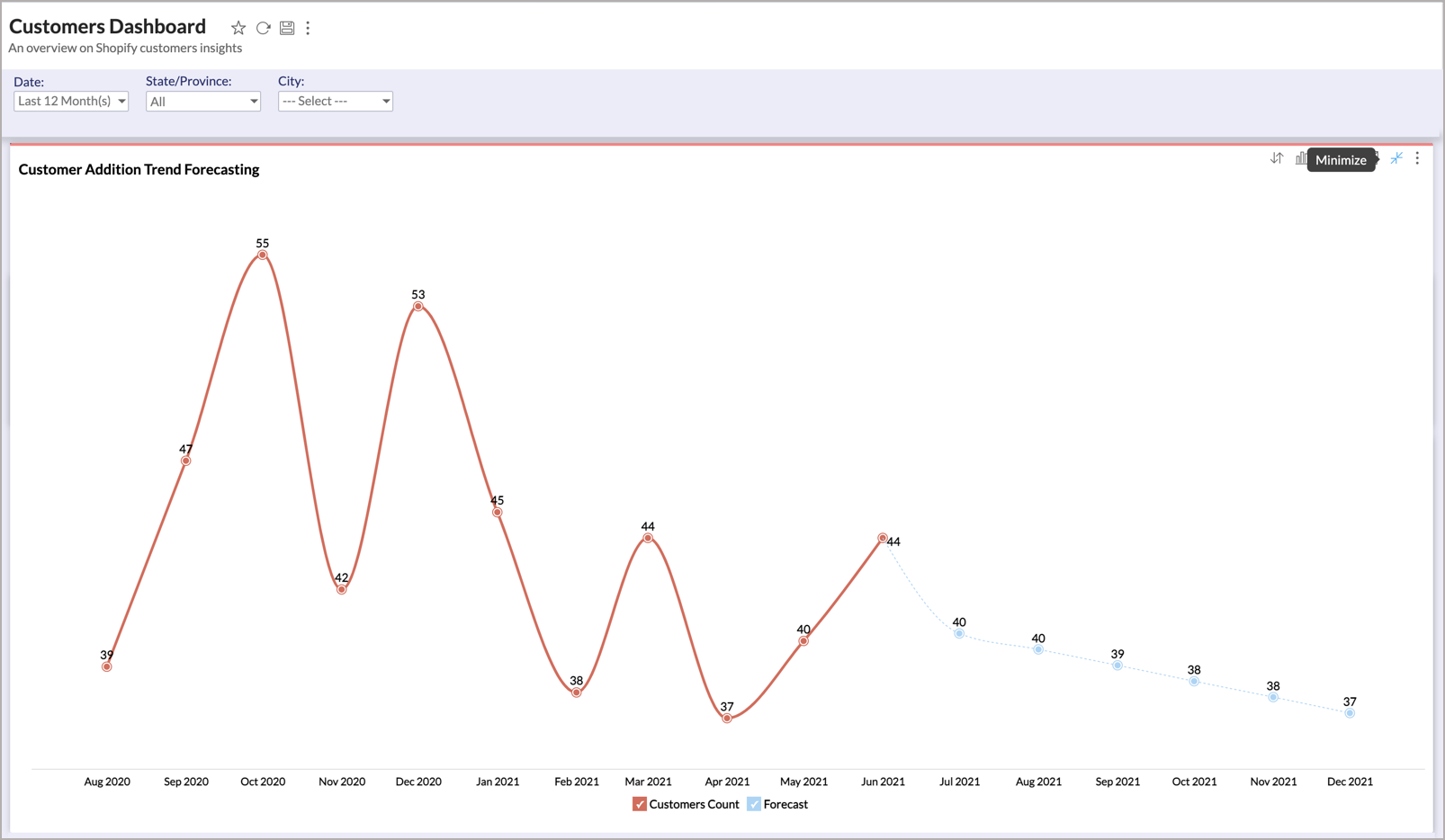Click the Dec 2020 data point showing 53
This screenshot has height=840, width=1445.
point(418,307)
